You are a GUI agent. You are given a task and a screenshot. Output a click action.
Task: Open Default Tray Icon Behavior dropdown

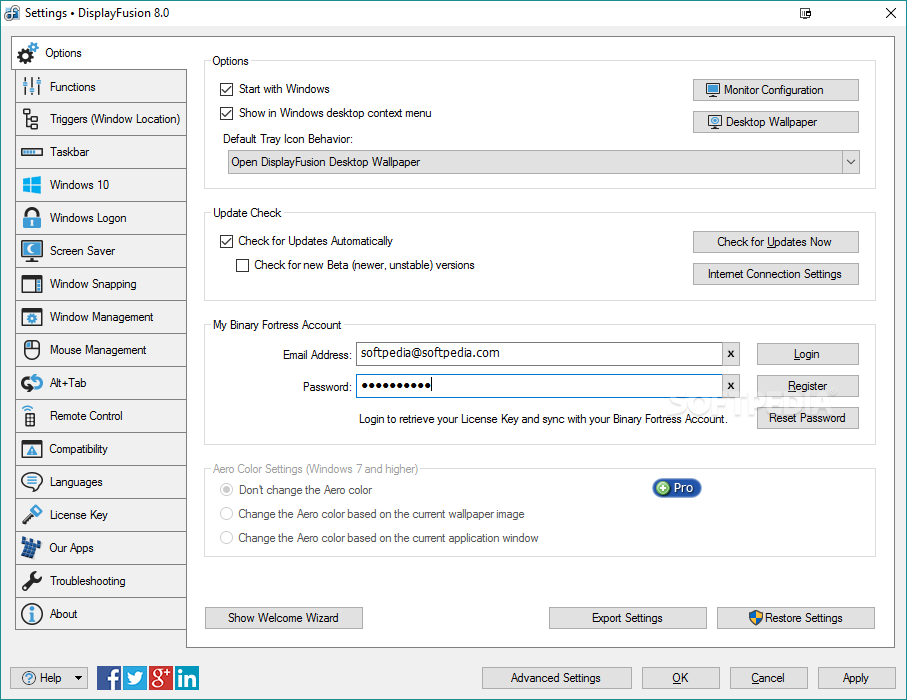(x=544, y=162)
